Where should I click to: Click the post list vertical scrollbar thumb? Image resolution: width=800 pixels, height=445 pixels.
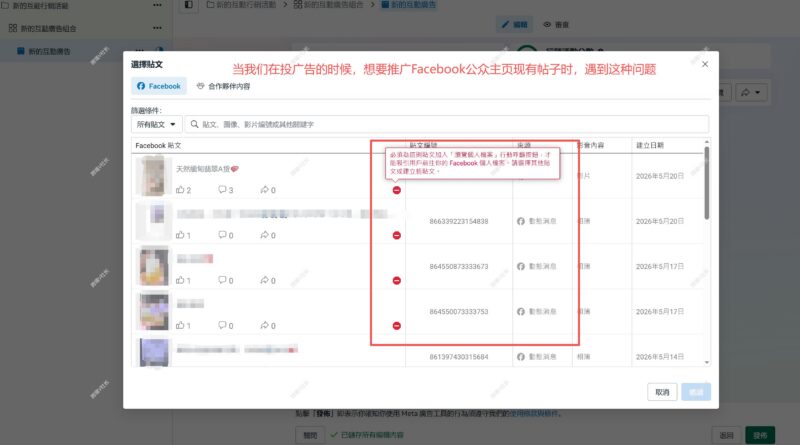[x=707, y=183]
